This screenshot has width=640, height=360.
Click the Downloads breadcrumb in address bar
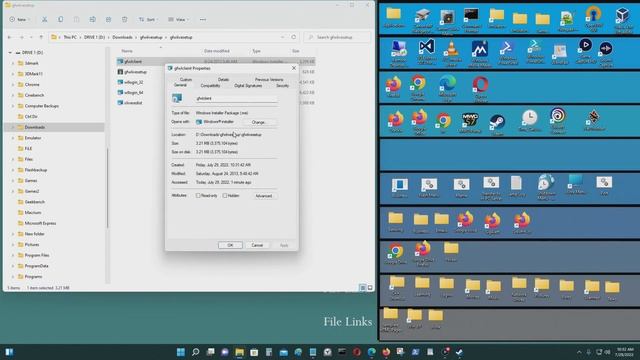(122, 37)
